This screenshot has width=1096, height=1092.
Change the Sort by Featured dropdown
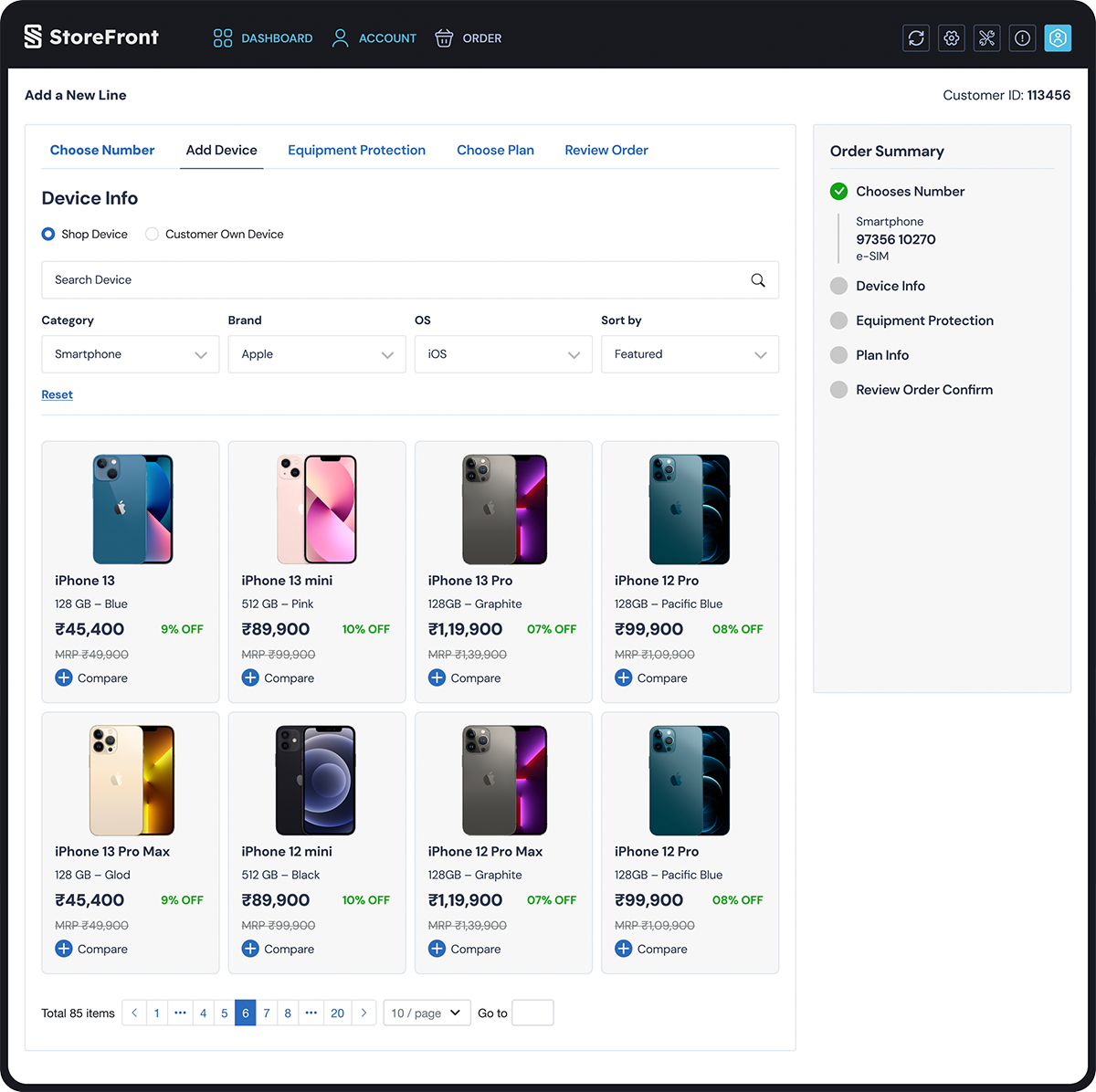click(690, 354)
